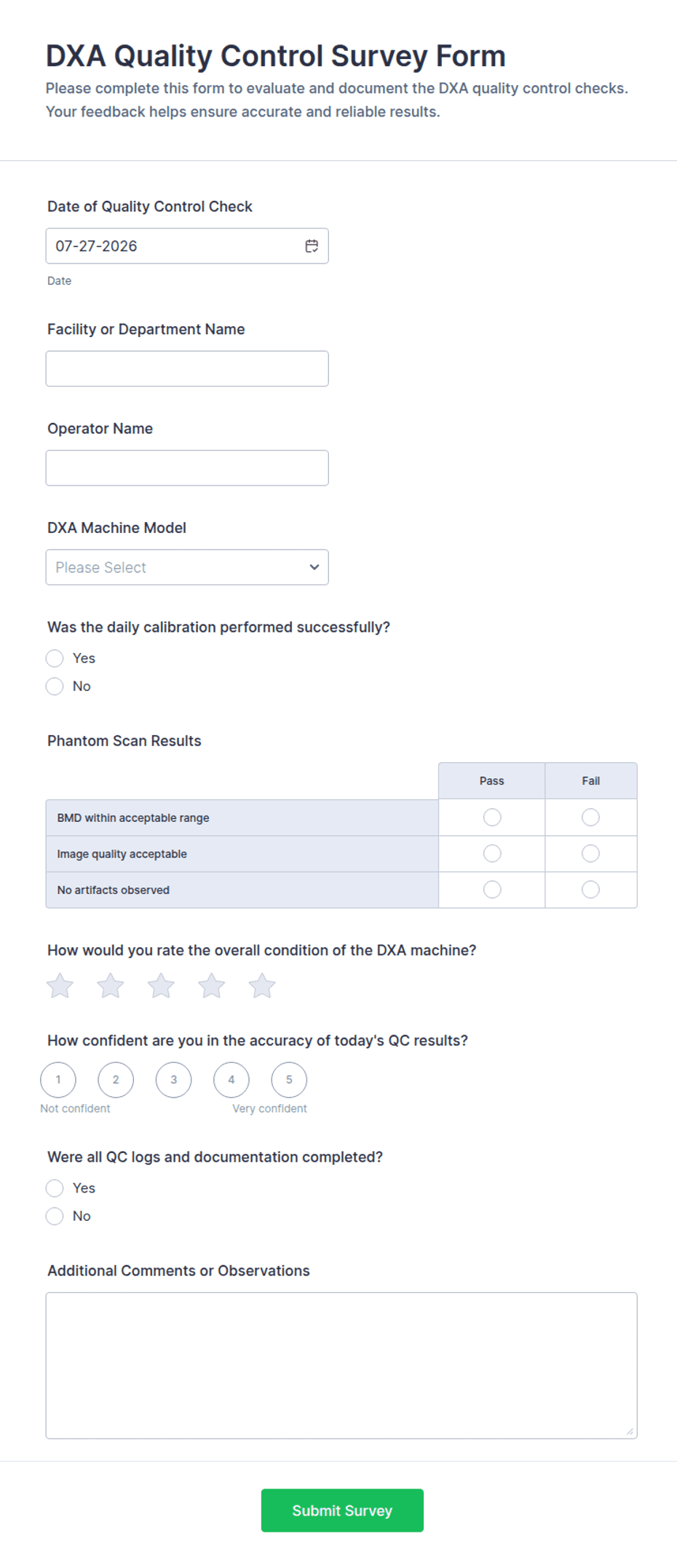Rate machine condition four stars
The width and height of the screenshot is (677, 1568).
click(212, 986)
